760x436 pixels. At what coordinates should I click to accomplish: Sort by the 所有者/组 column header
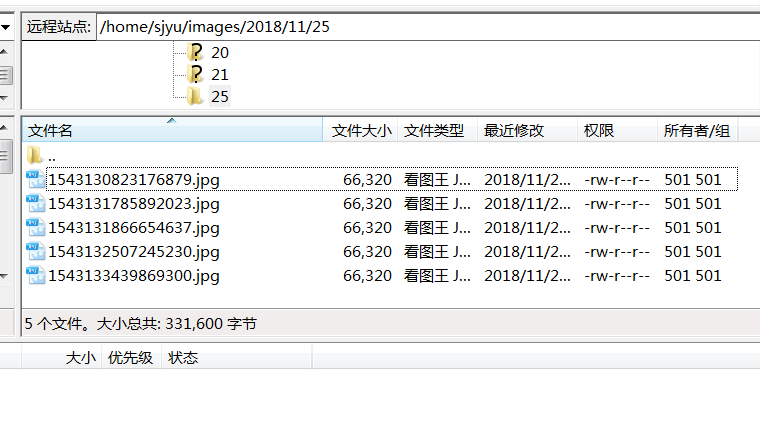click(x=697, y=130)
